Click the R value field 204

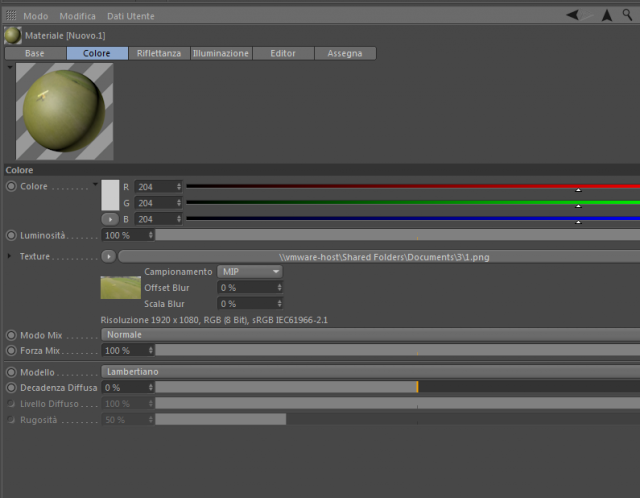(158, 187)
